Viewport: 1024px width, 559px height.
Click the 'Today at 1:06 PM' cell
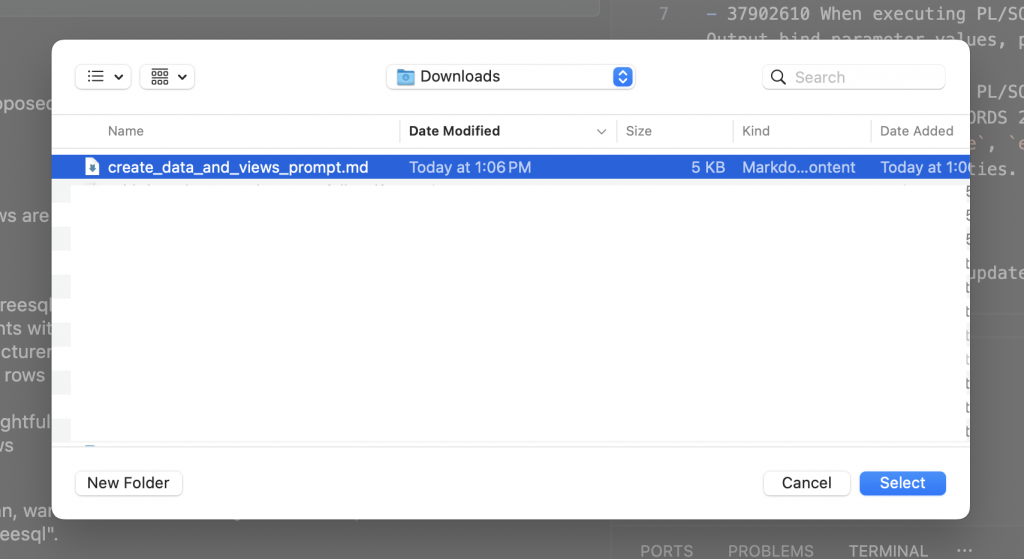tap(470, 167)
